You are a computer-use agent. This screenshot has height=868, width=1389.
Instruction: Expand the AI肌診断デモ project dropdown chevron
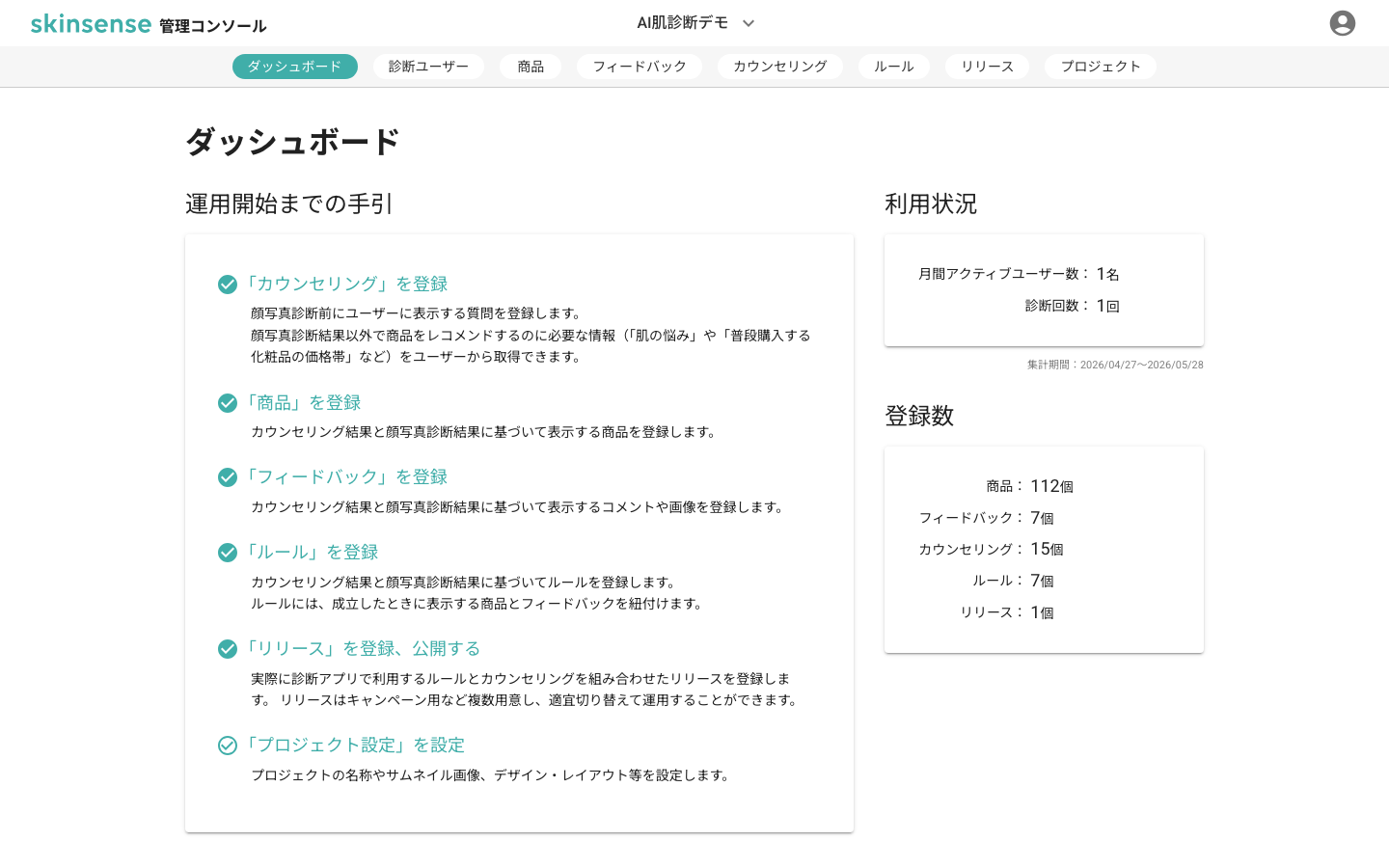pyautogui.click(x=749, y=23)
